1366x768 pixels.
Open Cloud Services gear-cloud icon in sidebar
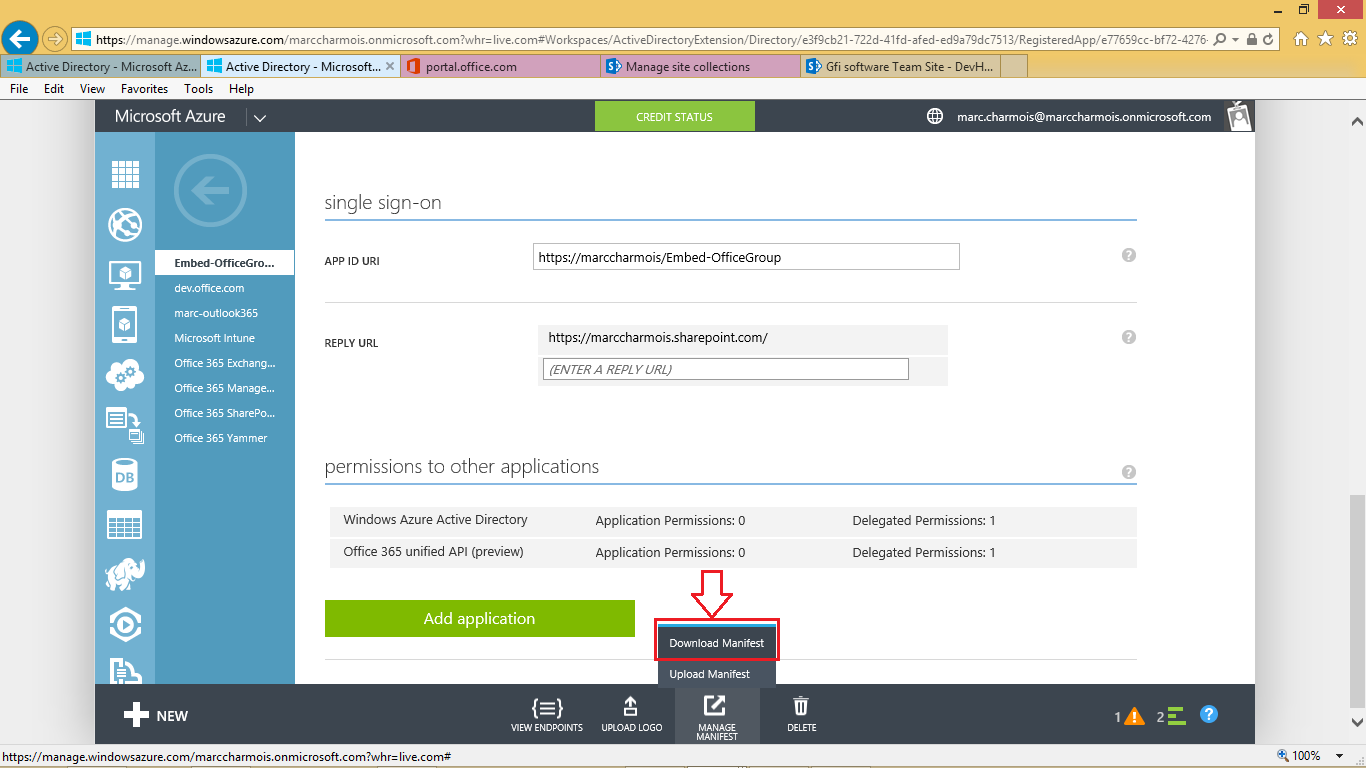125,375
